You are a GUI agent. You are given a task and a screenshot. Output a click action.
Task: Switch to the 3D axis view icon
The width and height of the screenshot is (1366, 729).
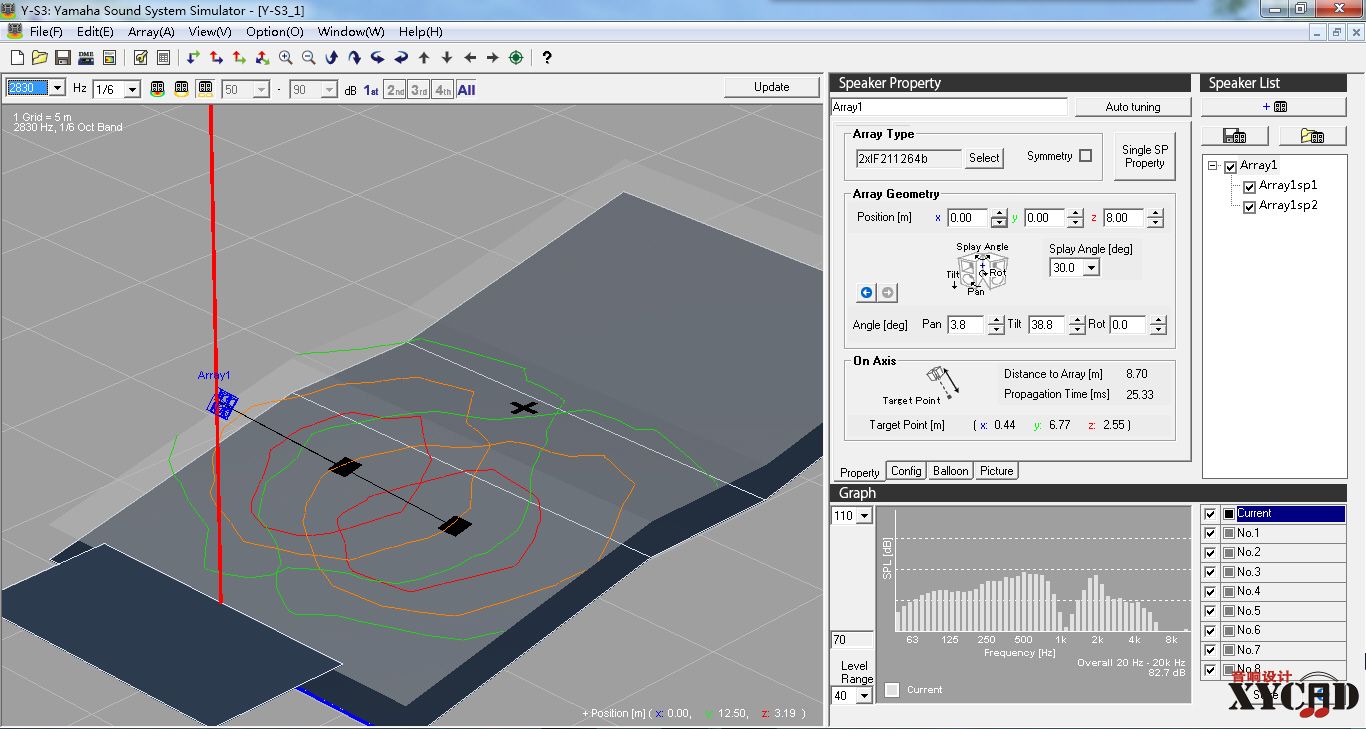[x=263, y=58]
